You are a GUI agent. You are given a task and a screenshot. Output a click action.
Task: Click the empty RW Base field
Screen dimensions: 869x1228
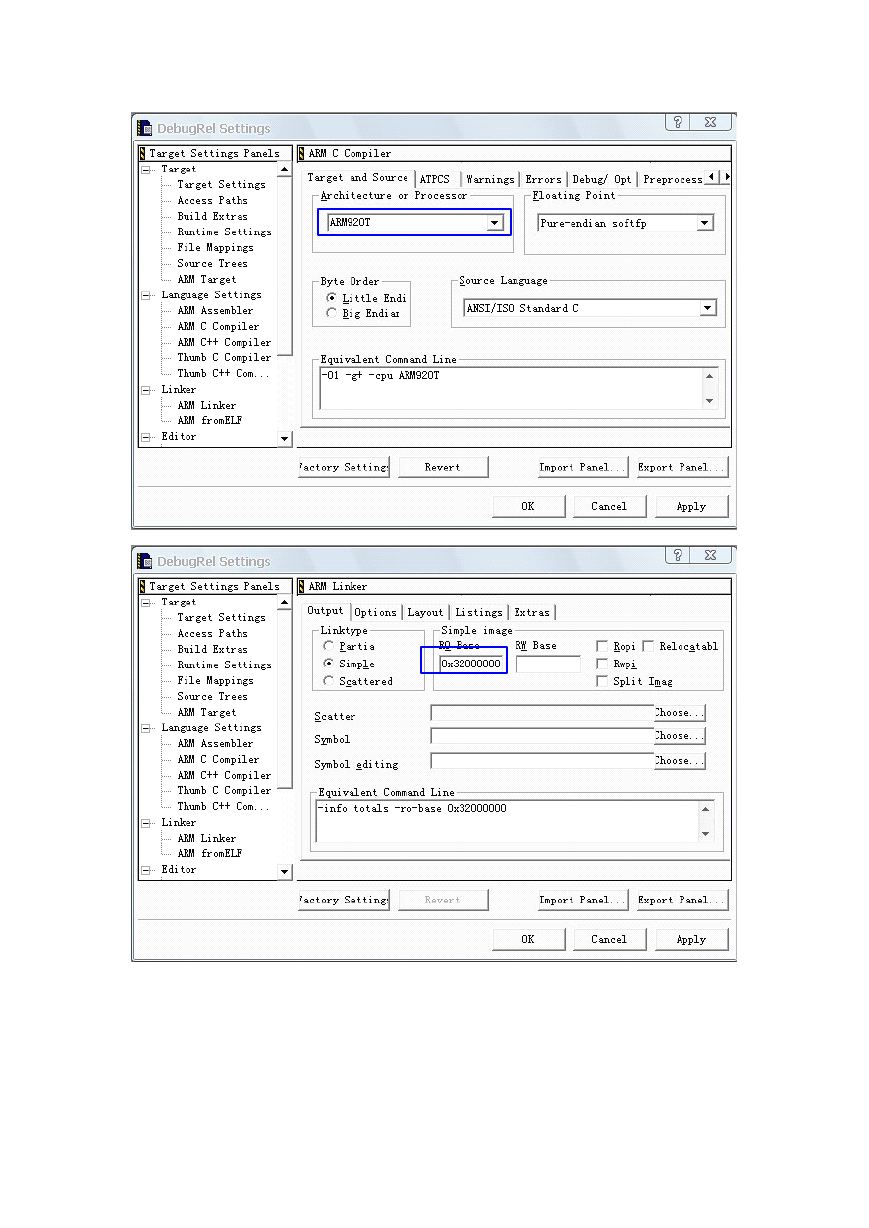coord(548,663)
